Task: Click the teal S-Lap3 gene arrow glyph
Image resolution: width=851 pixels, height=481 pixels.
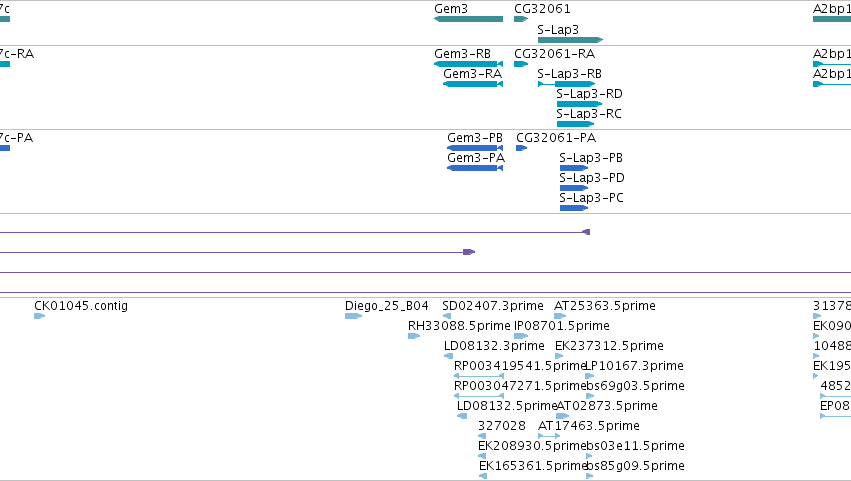Action: [570, 40]
